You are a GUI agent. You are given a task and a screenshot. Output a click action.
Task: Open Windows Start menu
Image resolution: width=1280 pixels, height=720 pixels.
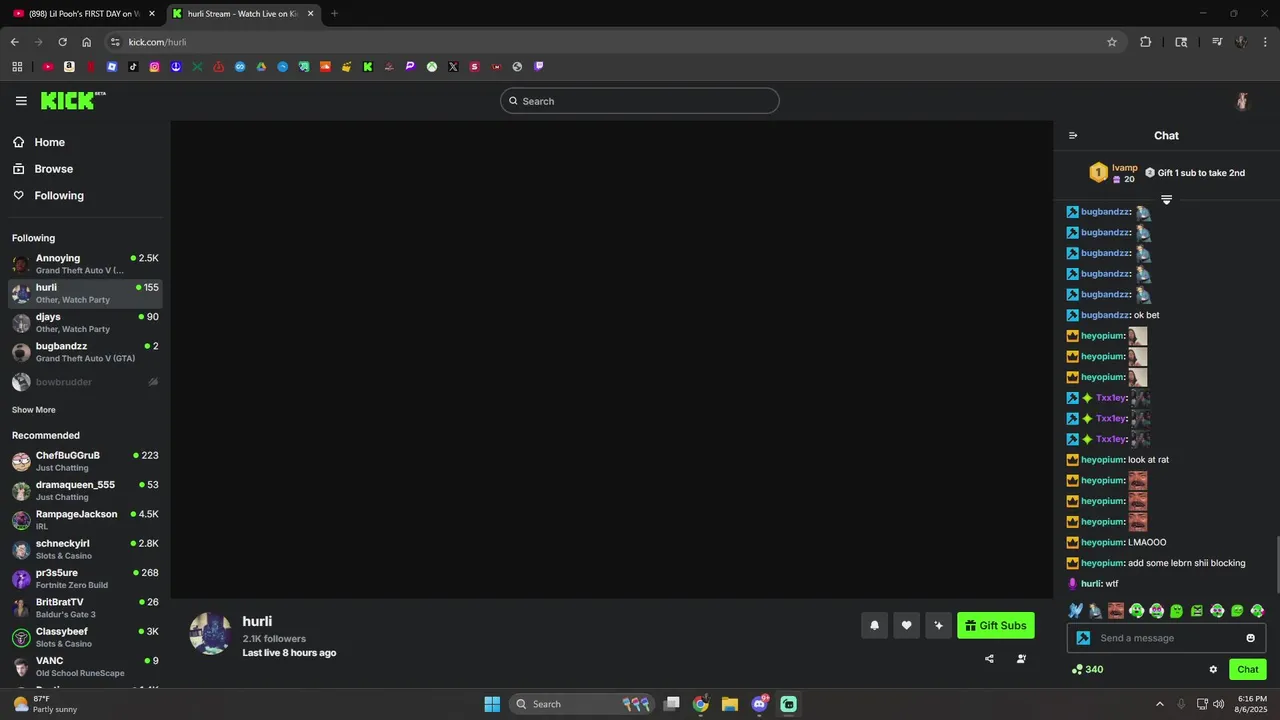point(492,704)
